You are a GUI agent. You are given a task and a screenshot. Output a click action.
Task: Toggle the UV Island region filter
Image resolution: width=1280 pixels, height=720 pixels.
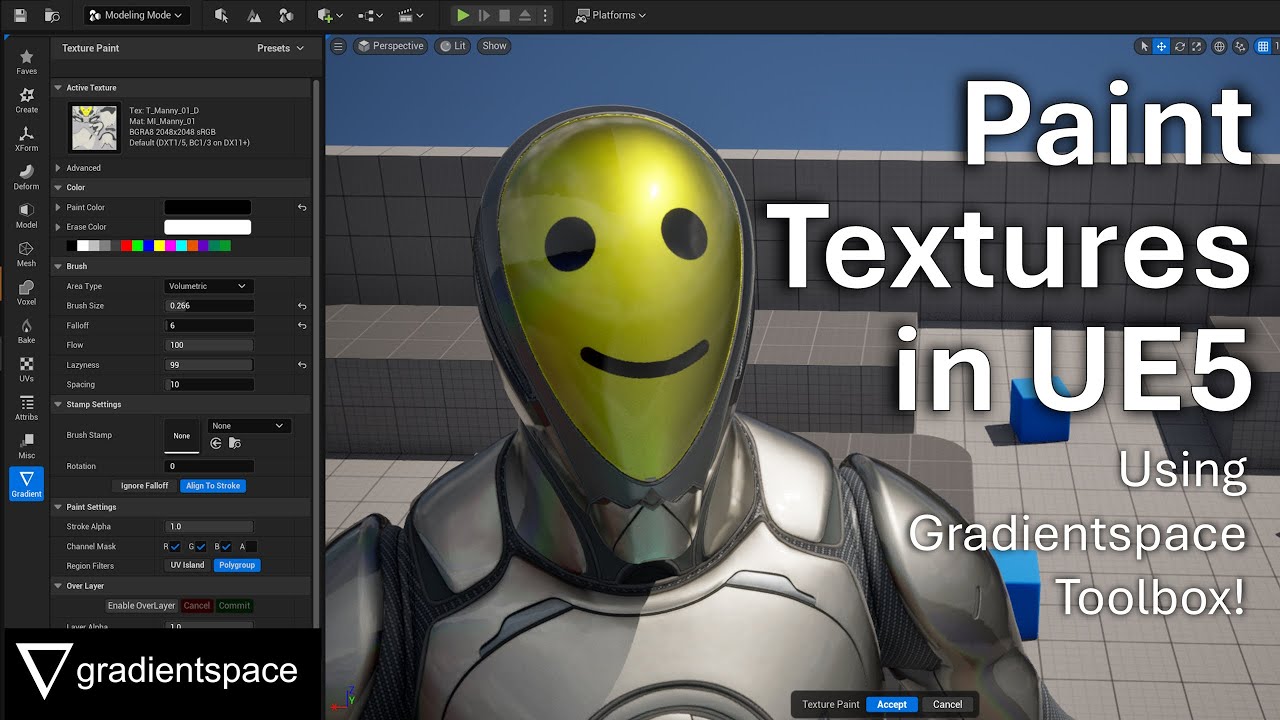(187, 565)
